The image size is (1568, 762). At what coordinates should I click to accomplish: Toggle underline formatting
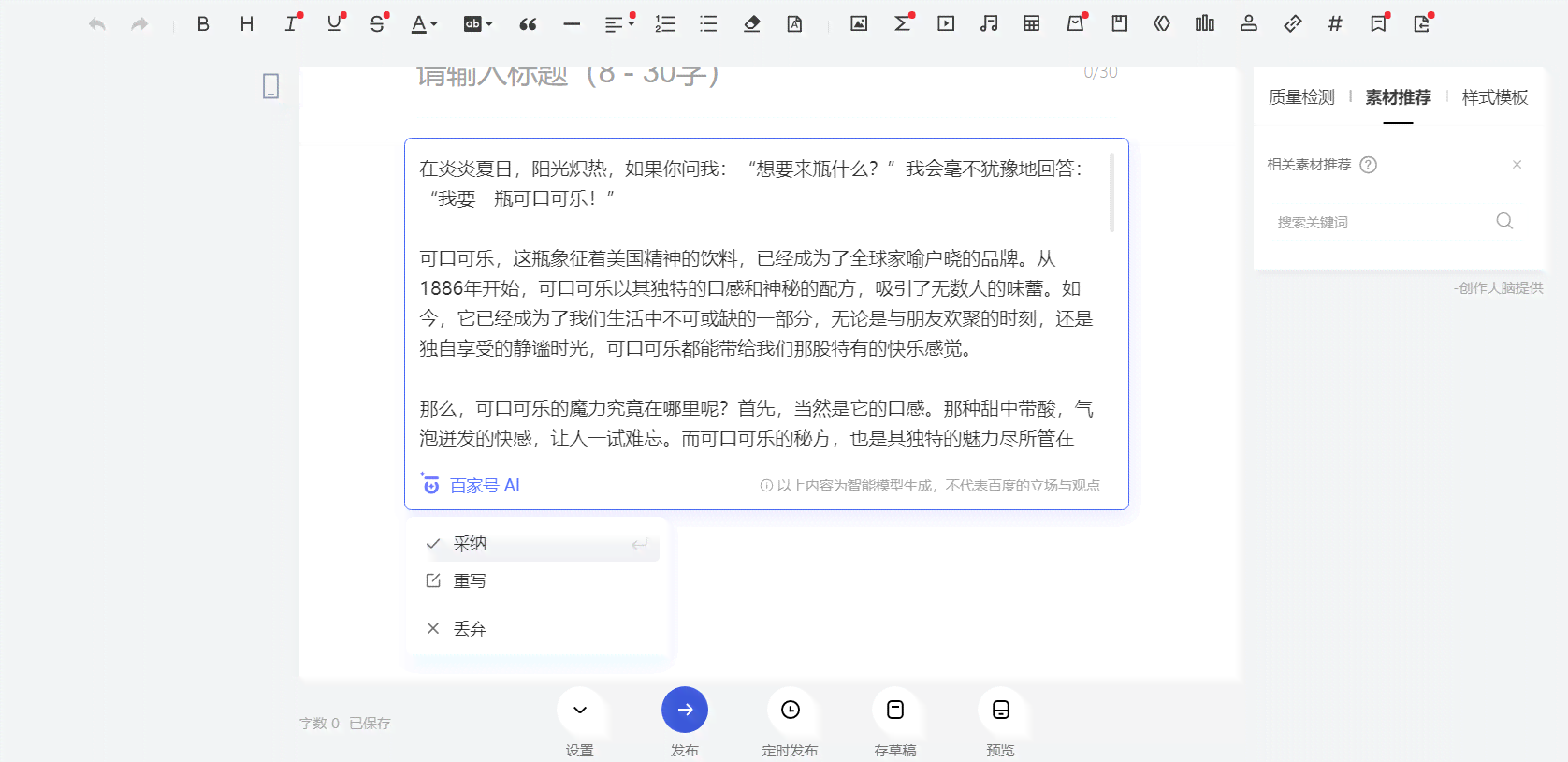click(x=334, y=24)
